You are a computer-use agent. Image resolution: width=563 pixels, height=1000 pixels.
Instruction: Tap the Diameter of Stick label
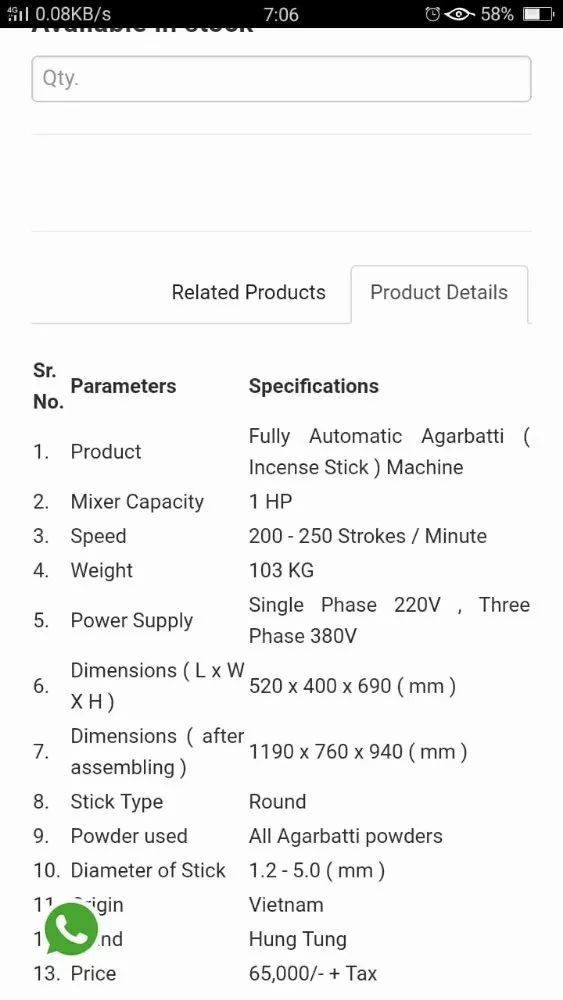pyautogui.click(x=148, y=870)
